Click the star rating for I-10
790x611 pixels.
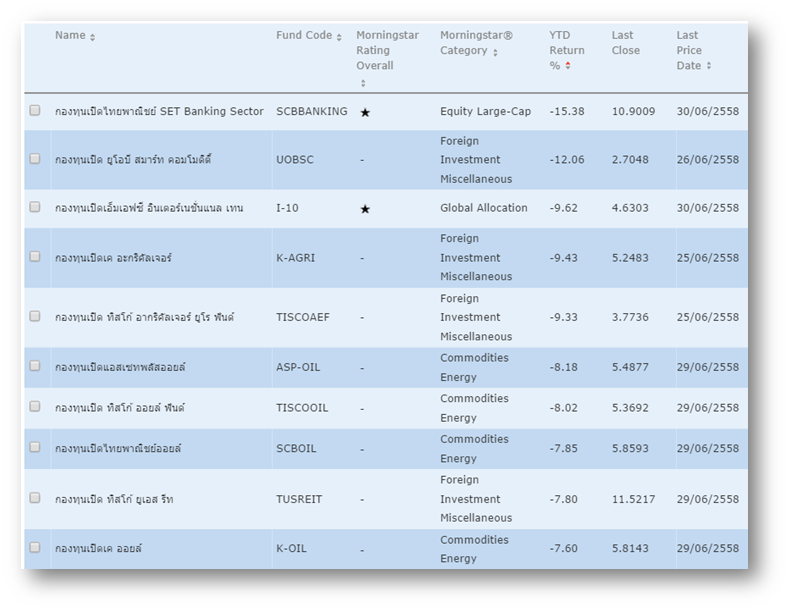tap(365, 209)
